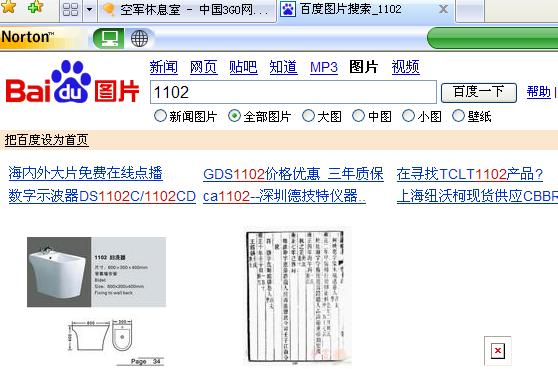Select the 壁纸 radio button
The image size is (558, 369).
pyautogui.click(x=458, y=116)
